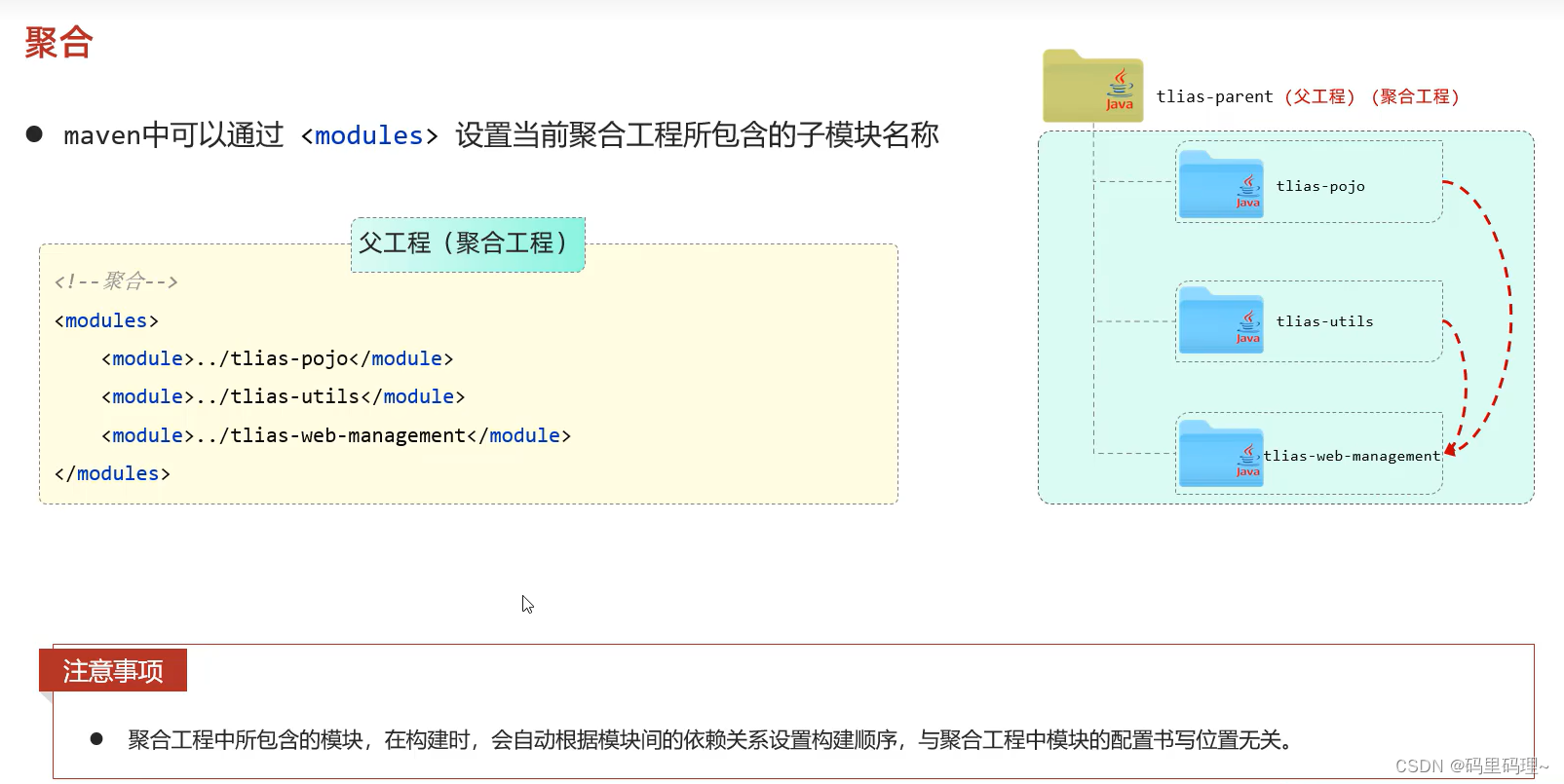Viewport: 1564px width, 784px height.
Task: Click the 注意事项 red banner
Action: click(x=113, y=670)
